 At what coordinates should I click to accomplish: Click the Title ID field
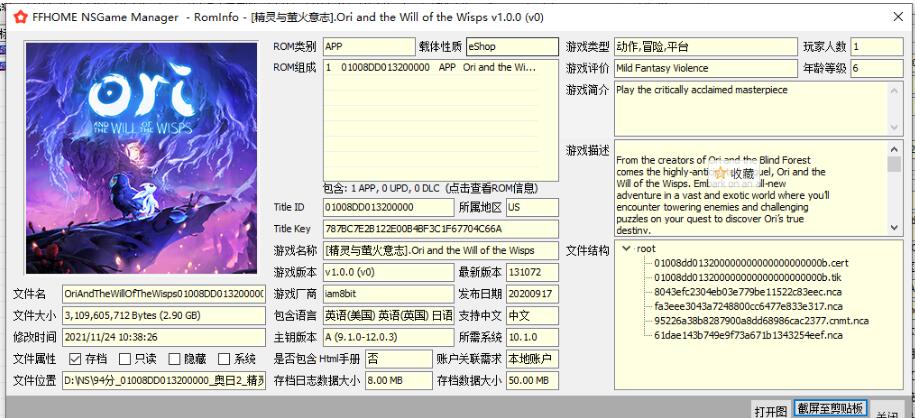pyautogui.click(x=389, y=207)
